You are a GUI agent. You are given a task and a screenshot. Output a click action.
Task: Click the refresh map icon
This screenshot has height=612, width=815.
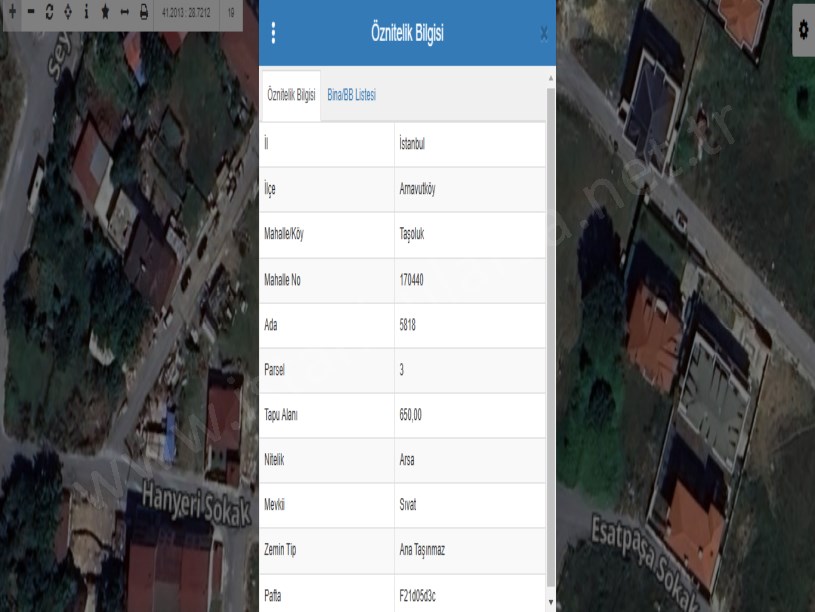(49, 16)
